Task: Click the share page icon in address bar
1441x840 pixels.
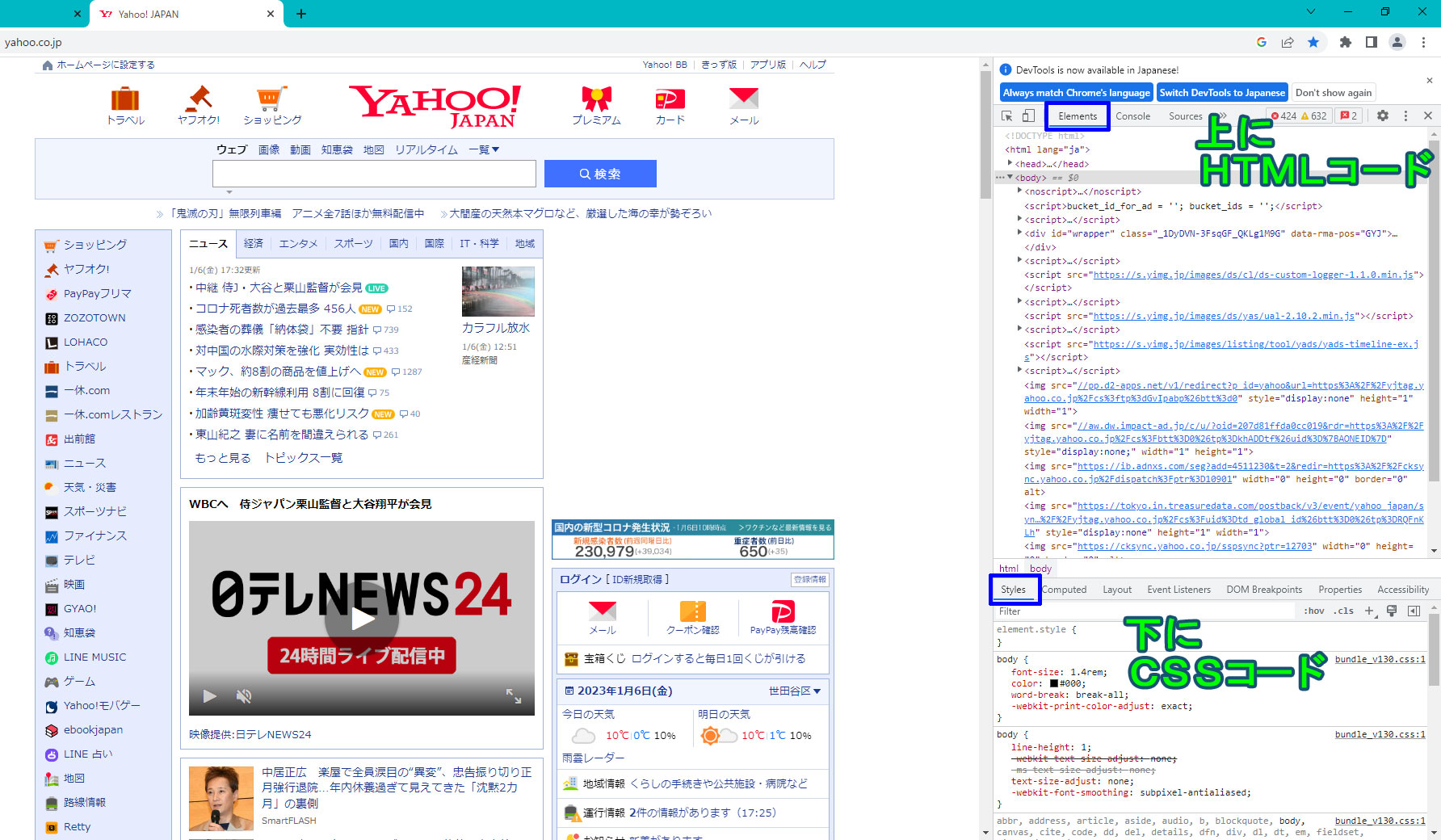Action: click(x=1288, y=42)
